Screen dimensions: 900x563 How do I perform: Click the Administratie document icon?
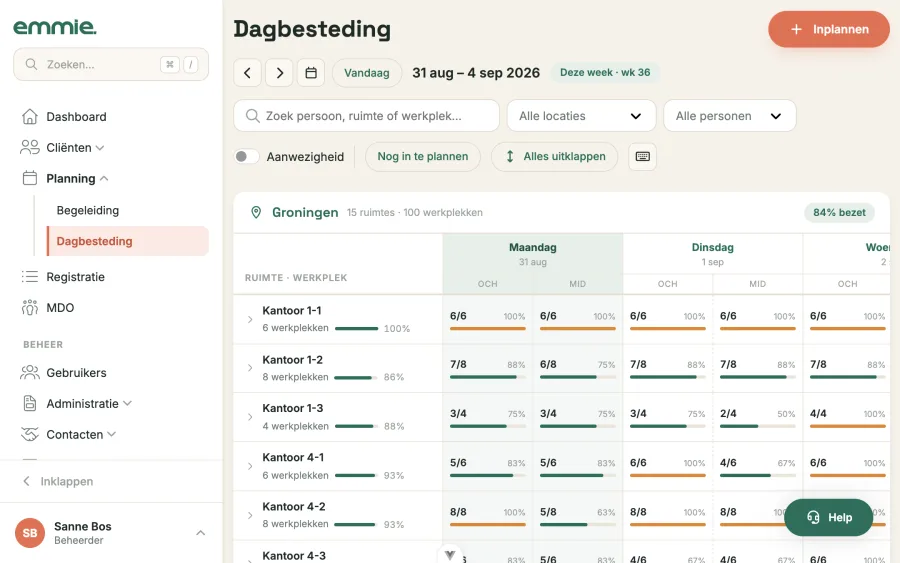[30, 403]
